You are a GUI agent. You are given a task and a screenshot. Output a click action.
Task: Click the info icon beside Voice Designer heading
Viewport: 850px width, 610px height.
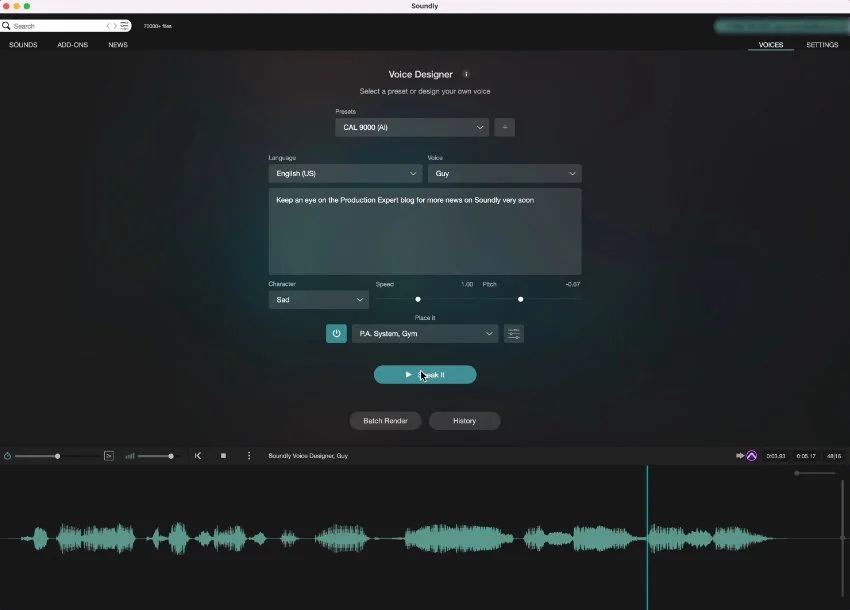point(466,74)
